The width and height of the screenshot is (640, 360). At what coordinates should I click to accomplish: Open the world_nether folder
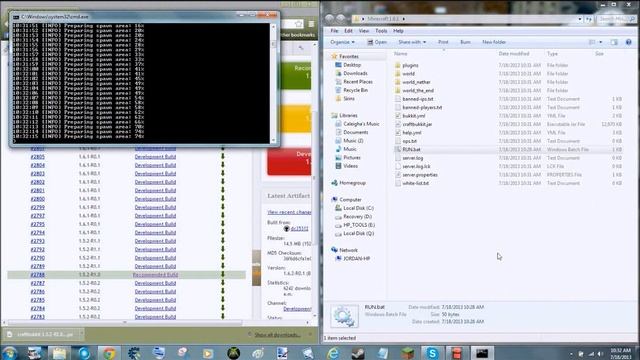416,82
